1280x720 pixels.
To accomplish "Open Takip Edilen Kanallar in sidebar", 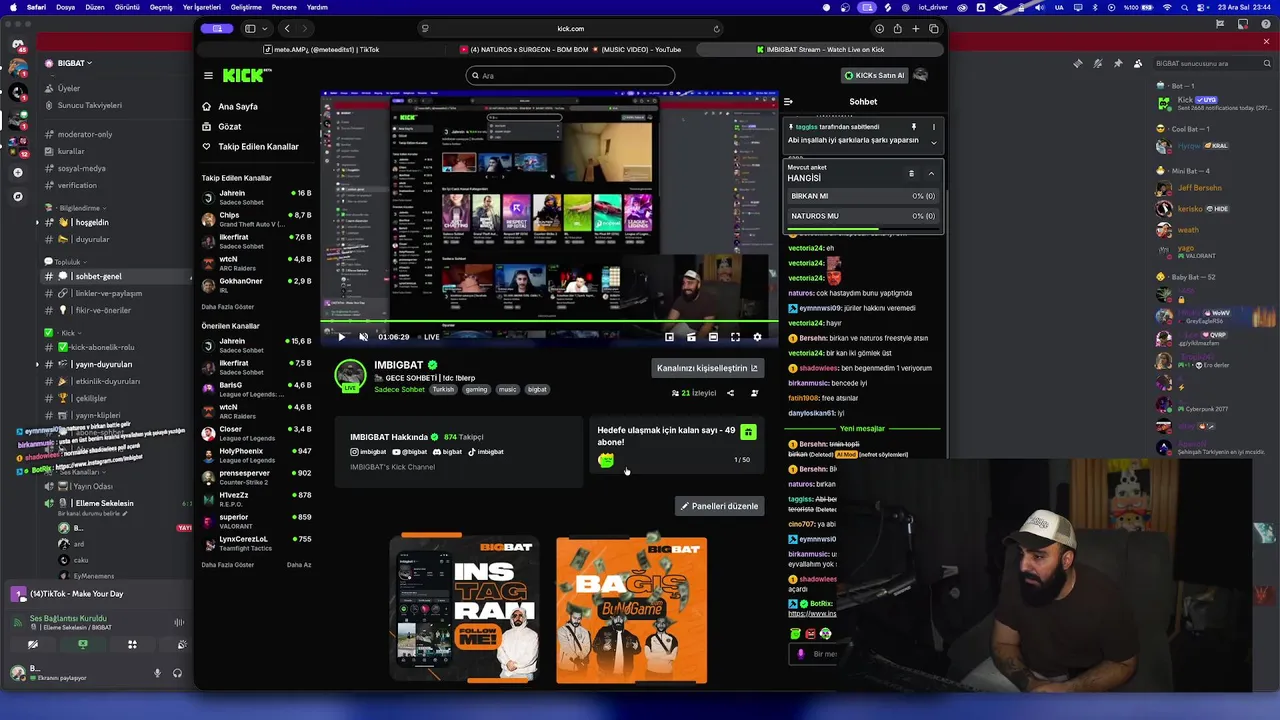I will tap(250, 146).
